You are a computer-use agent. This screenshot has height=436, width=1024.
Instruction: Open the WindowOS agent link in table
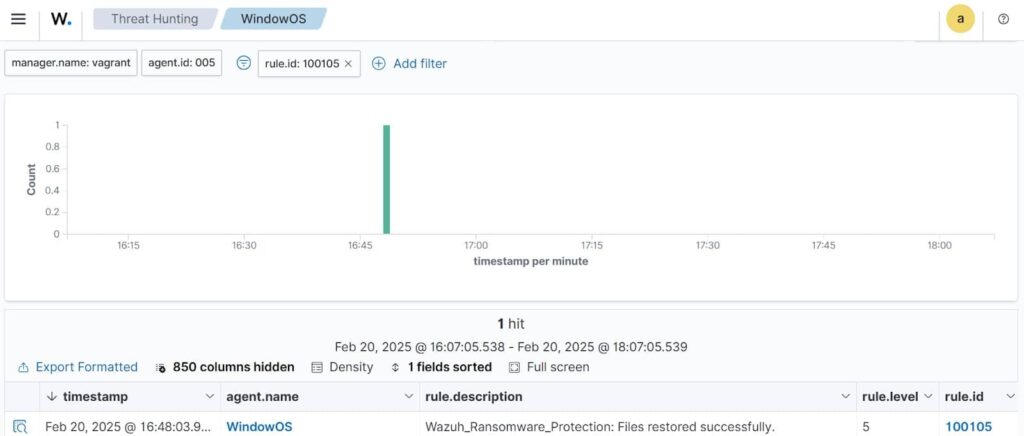pos(259,427)
